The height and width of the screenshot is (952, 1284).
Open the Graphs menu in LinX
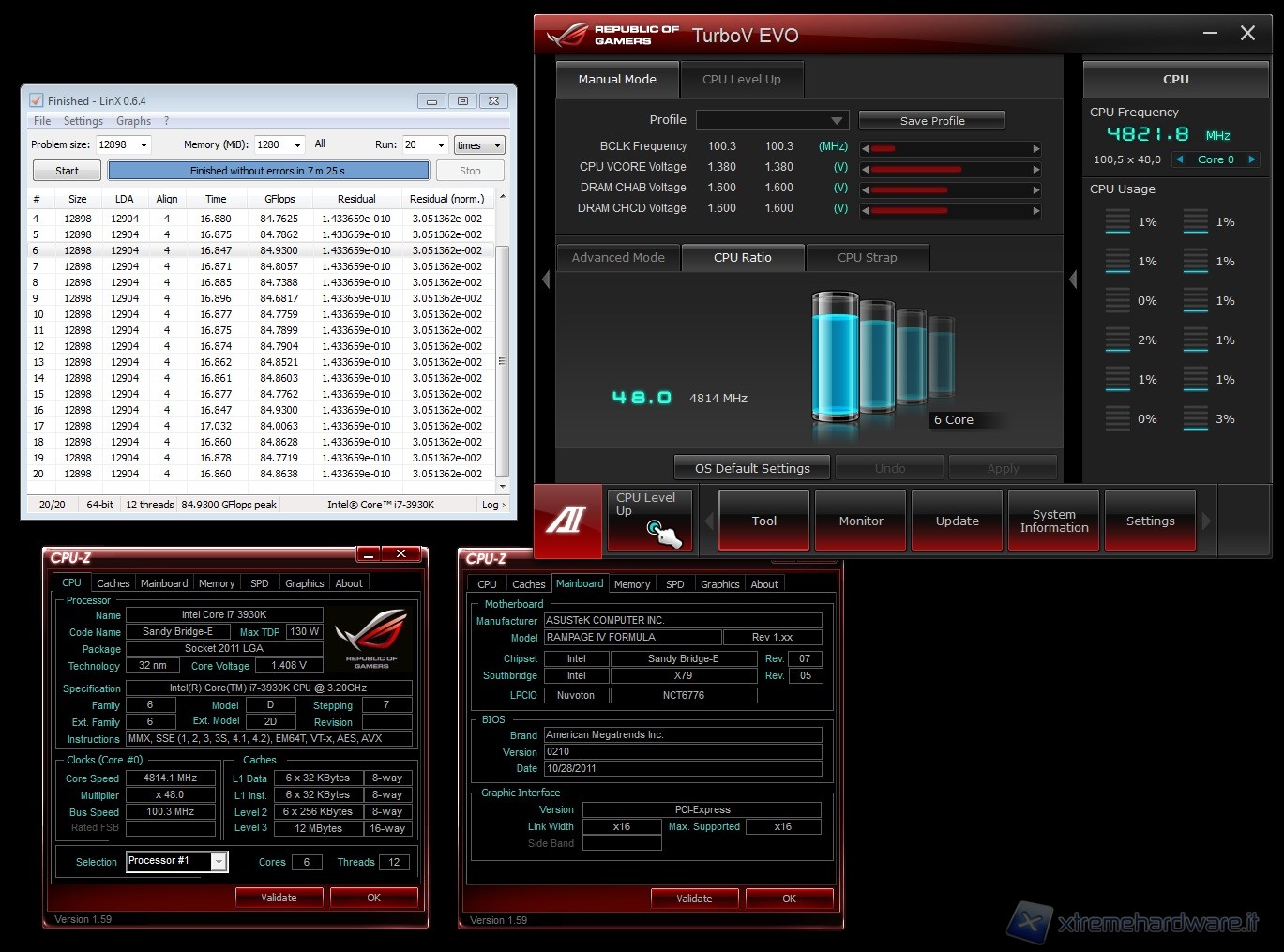(x=133, y=121)
